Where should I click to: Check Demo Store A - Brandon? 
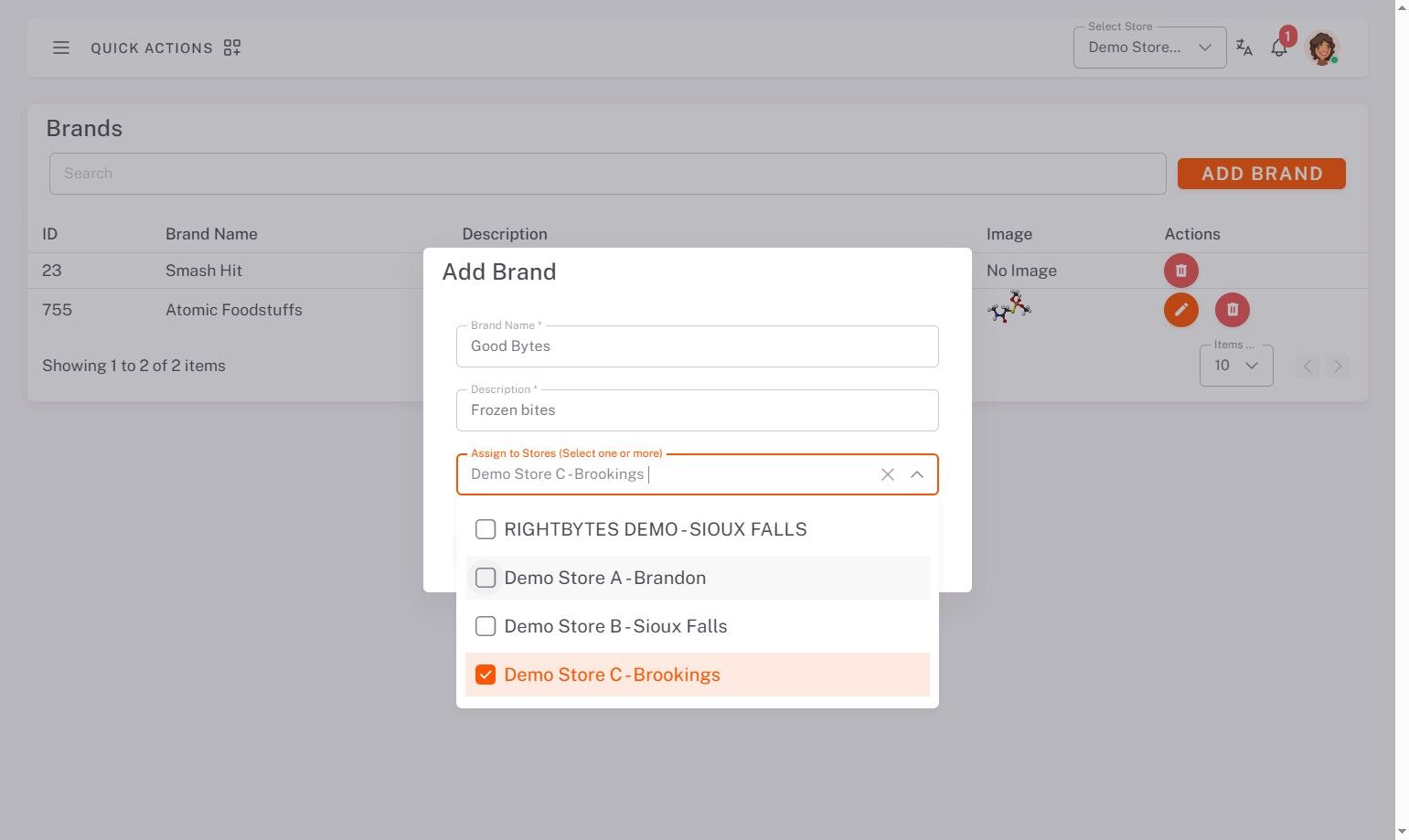click(486, 578)
